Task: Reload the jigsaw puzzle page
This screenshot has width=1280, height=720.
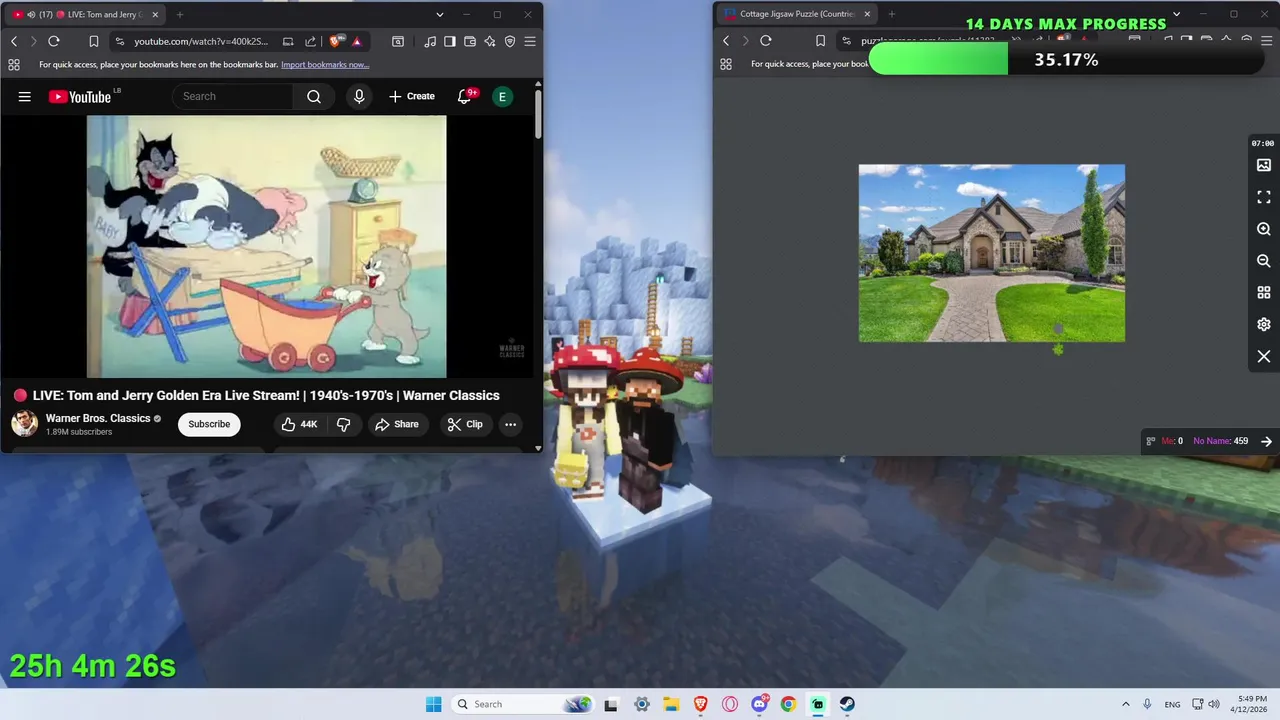Action: [766, 41]
